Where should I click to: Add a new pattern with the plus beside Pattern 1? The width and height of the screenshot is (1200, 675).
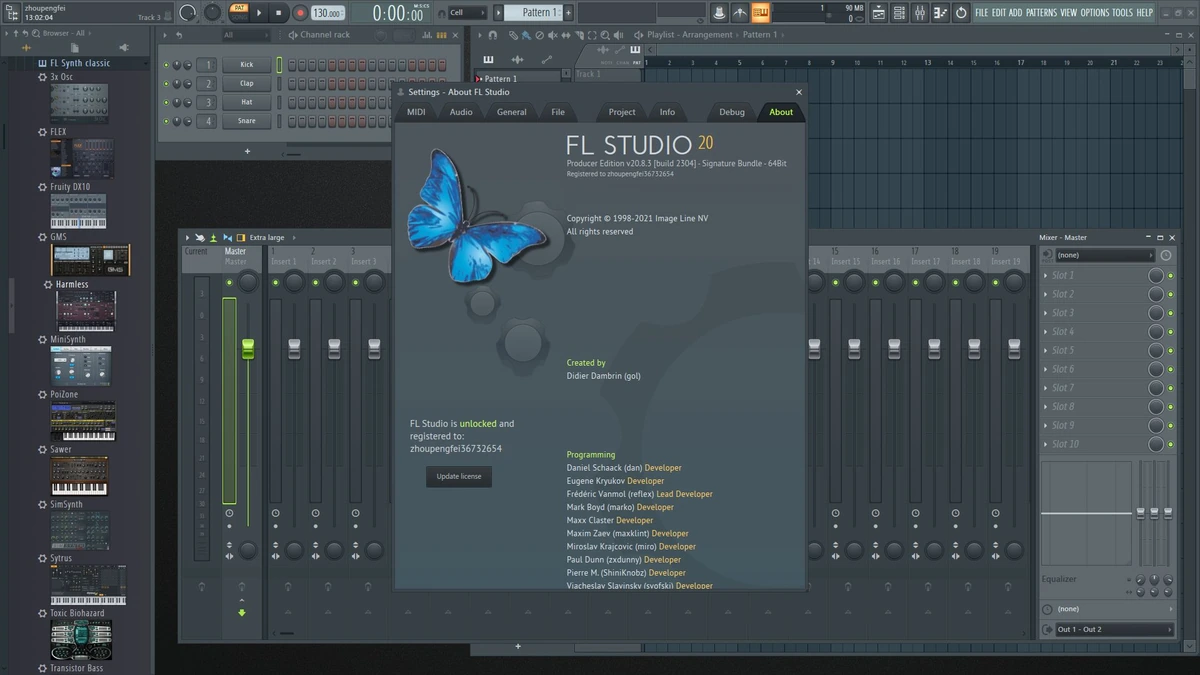coord(568,12)
